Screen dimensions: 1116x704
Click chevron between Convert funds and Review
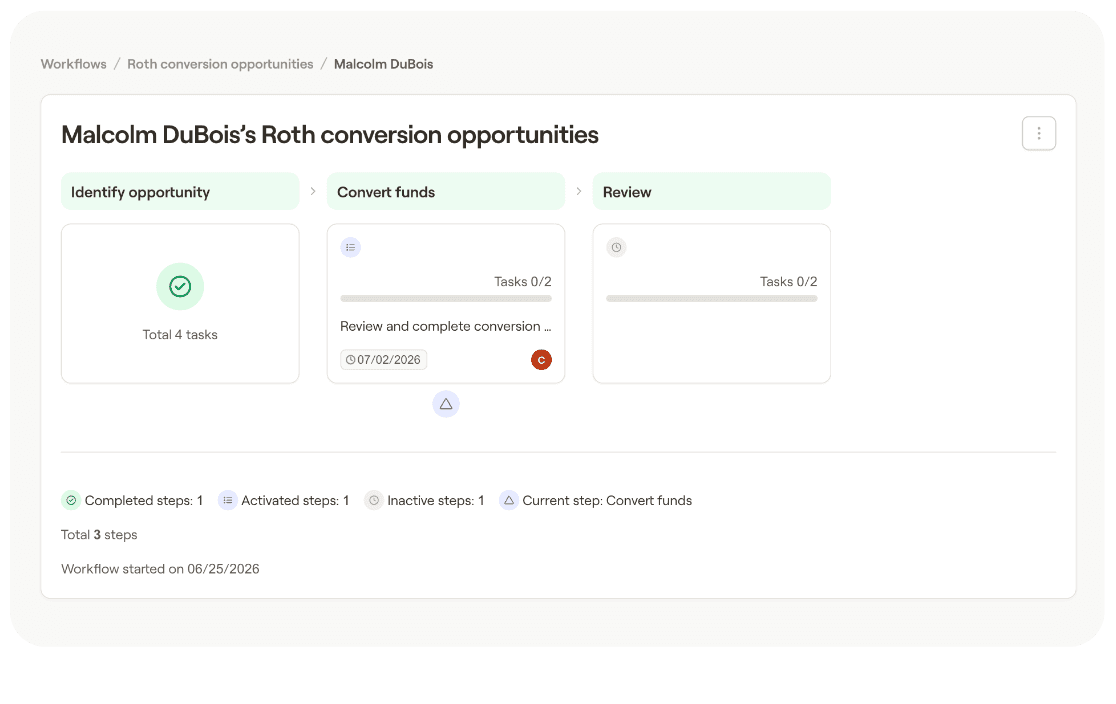coord(579,191)
